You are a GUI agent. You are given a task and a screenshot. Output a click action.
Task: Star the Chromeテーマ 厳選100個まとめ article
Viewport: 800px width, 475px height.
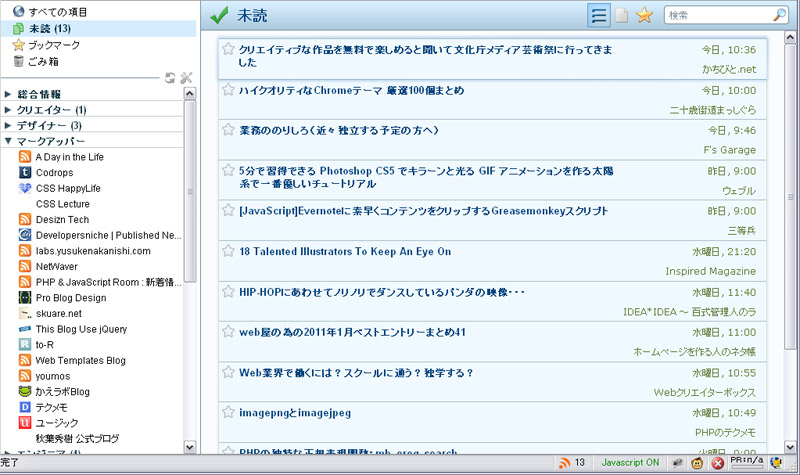tap(228, 90)
